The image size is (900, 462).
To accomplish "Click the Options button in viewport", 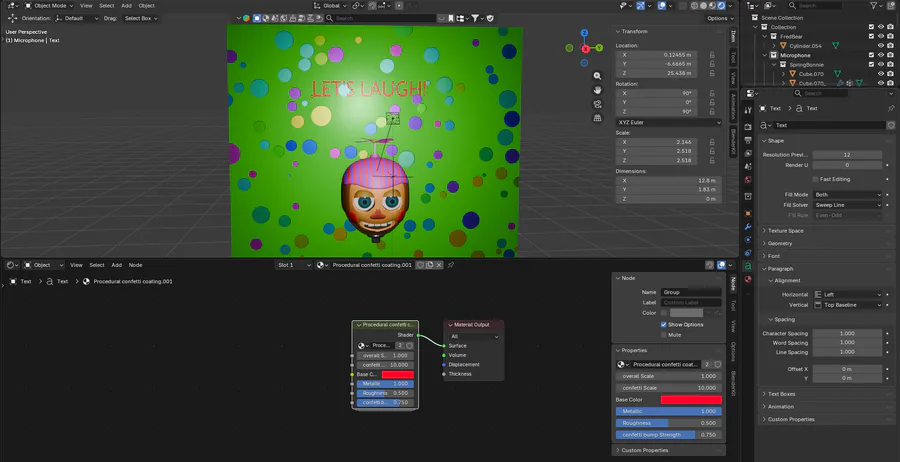I will [x=721, y=18].
